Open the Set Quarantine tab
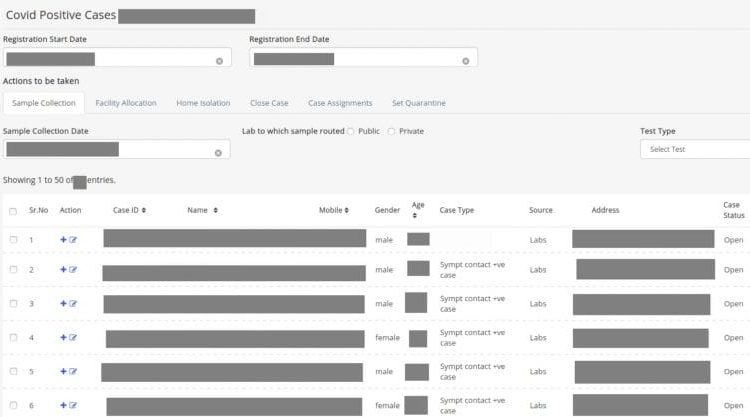Image resolution: width=750 pixels, height=417 pixels. click(419, 103)
